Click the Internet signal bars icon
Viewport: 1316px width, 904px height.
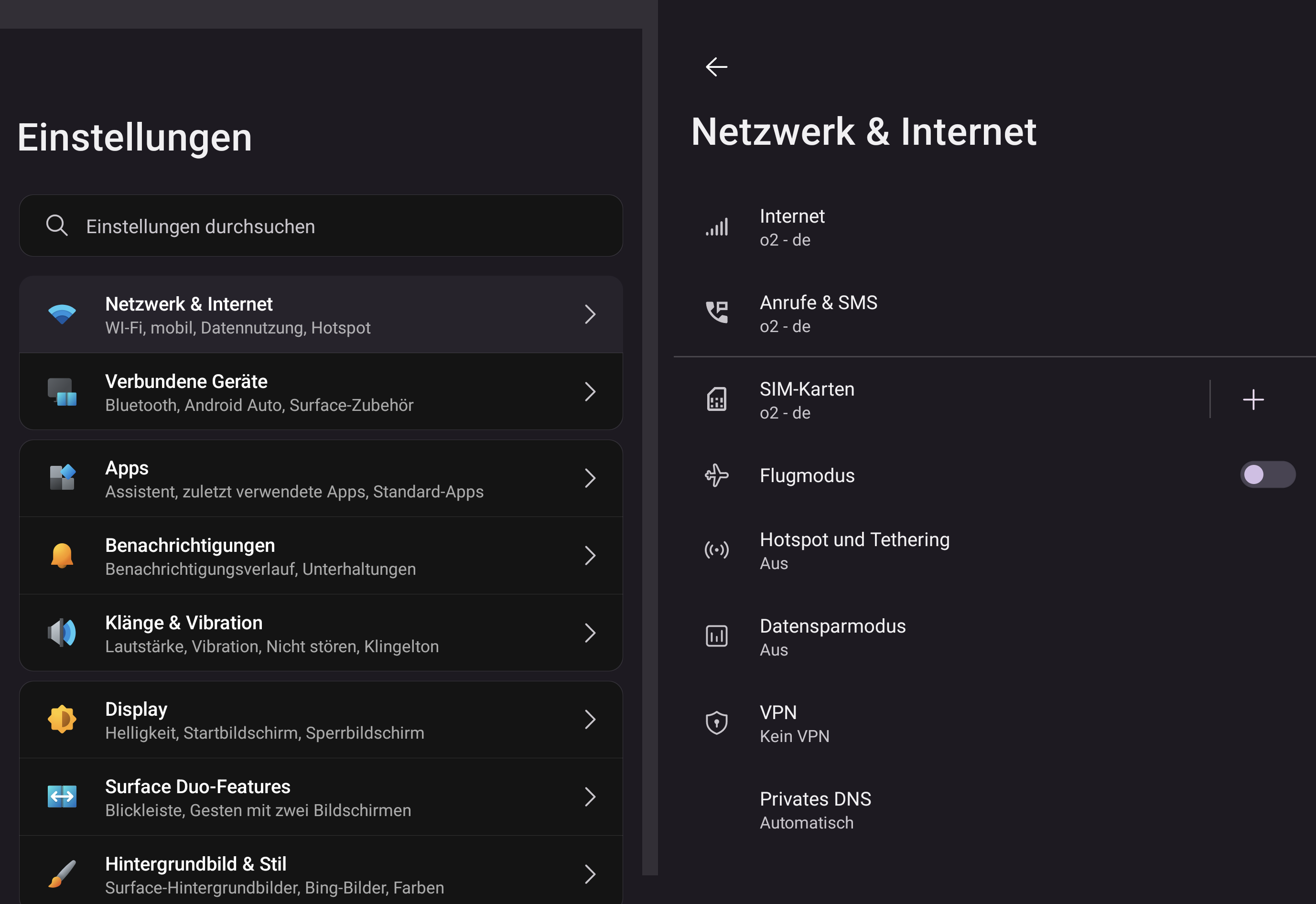717,227
